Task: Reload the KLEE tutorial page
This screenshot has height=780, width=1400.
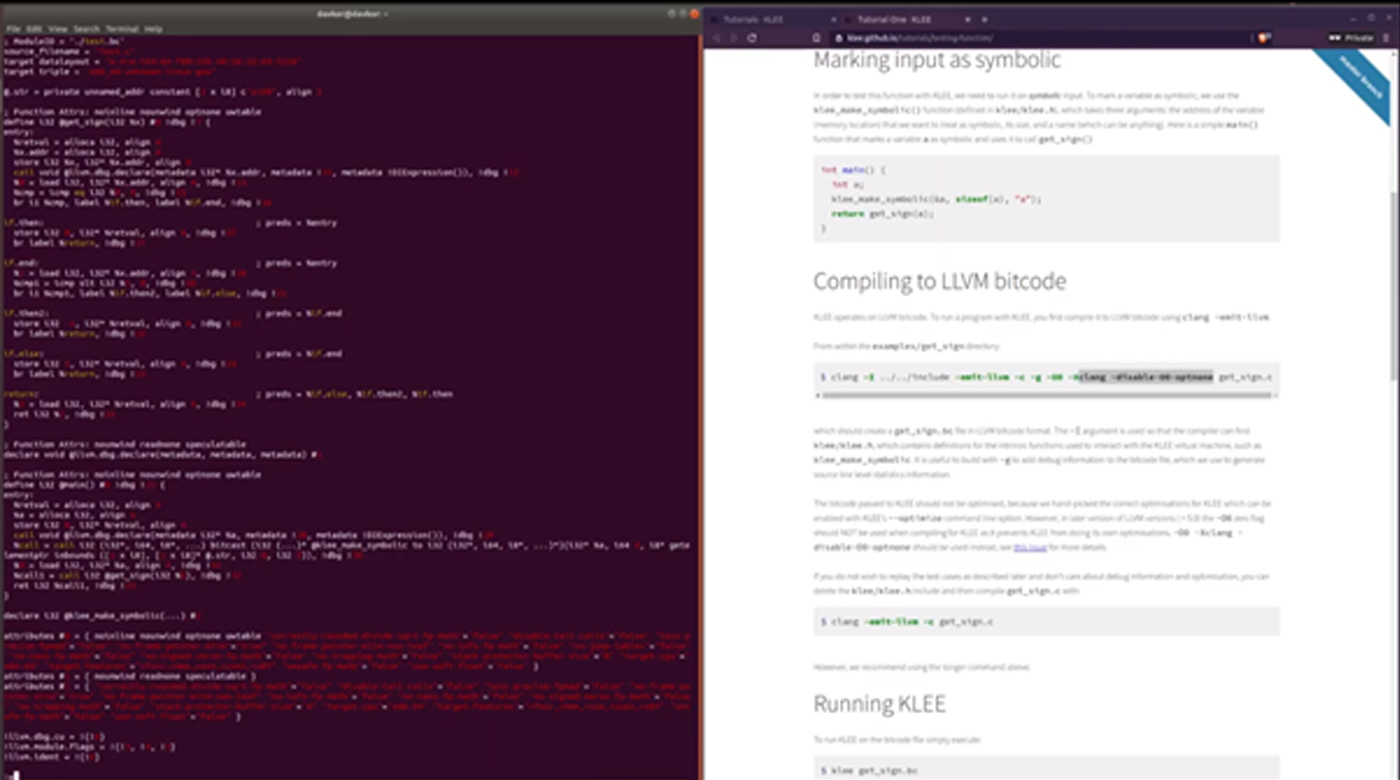Action: point(752,38)
